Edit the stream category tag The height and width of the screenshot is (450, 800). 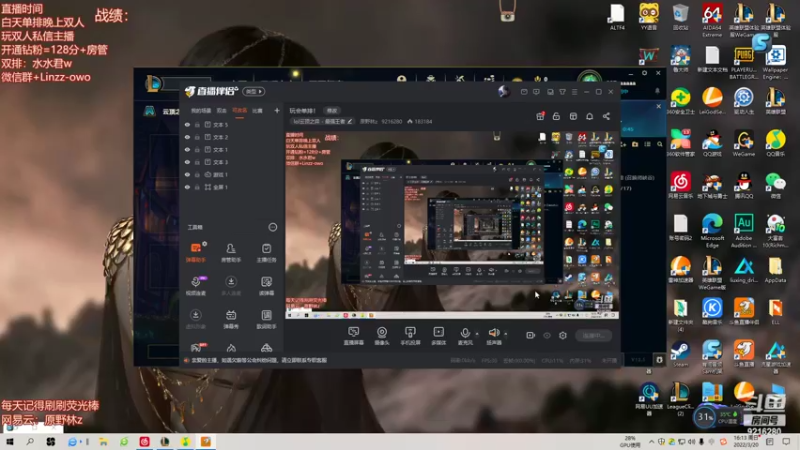point(322,121)
